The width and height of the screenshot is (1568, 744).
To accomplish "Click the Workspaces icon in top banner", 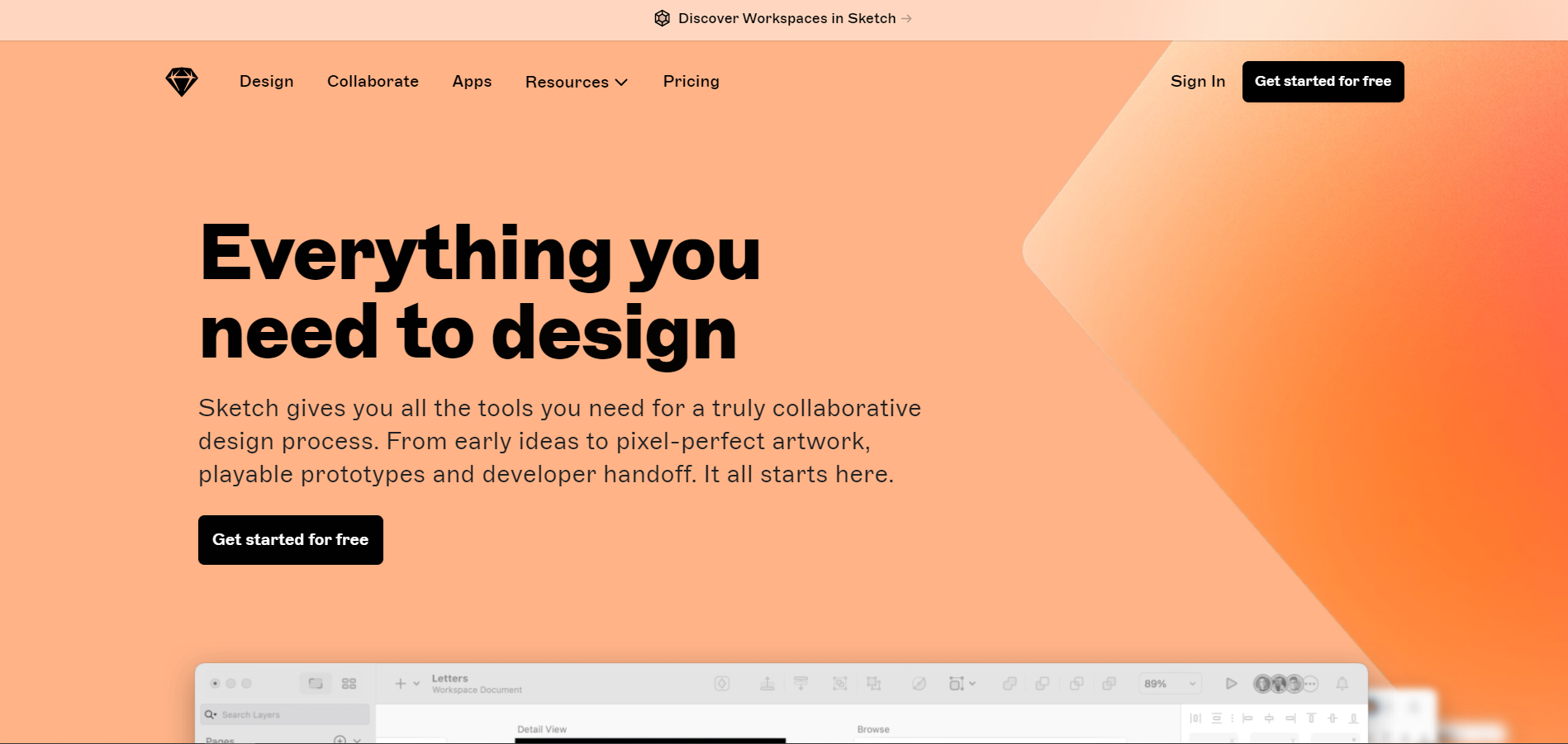I will (662, 18).
